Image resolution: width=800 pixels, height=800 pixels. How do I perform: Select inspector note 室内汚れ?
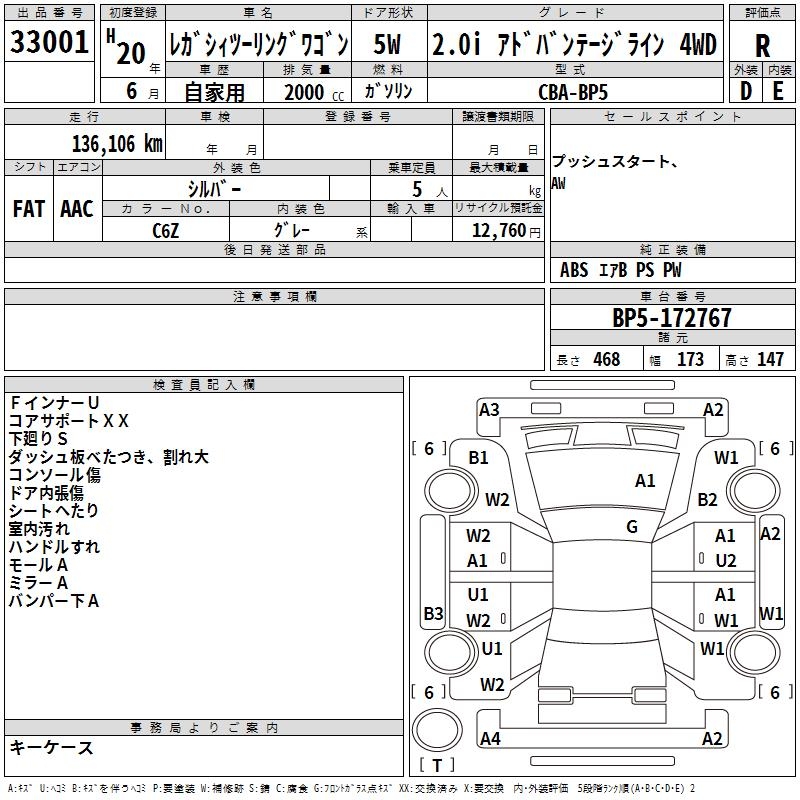coord(39,529)
